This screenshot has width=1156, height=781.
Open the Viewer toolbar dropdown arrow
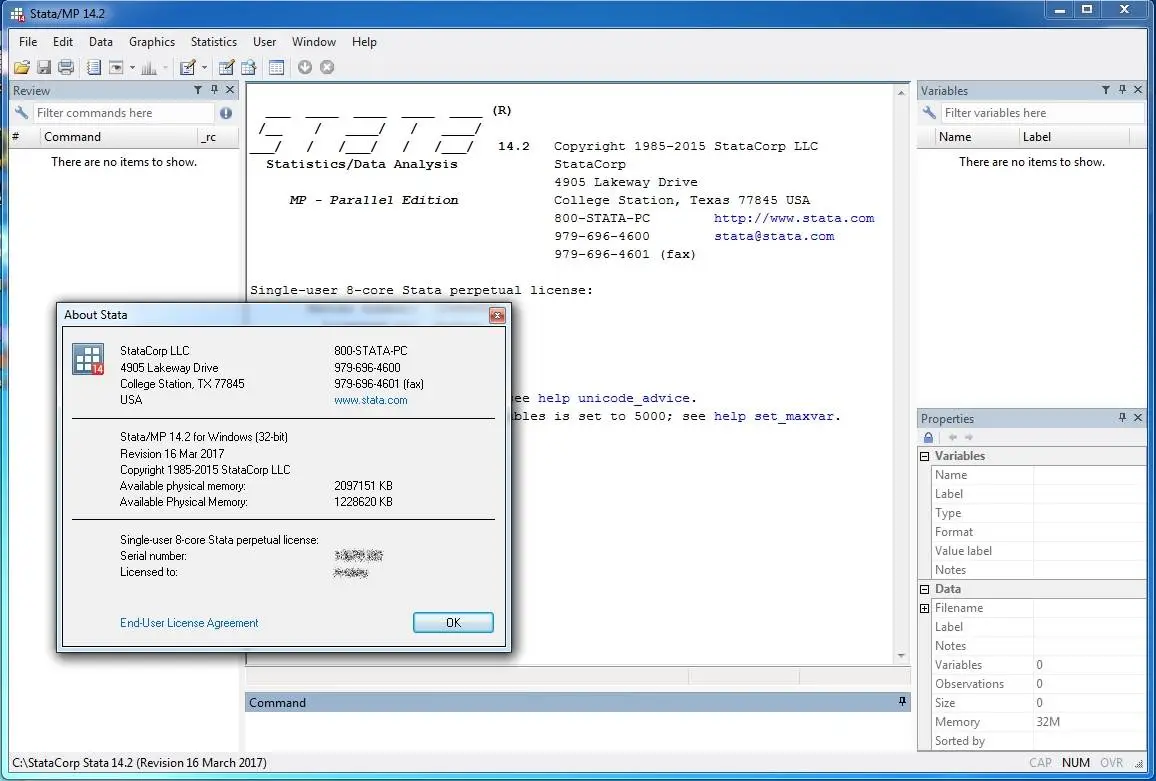[x=133, y=68]
